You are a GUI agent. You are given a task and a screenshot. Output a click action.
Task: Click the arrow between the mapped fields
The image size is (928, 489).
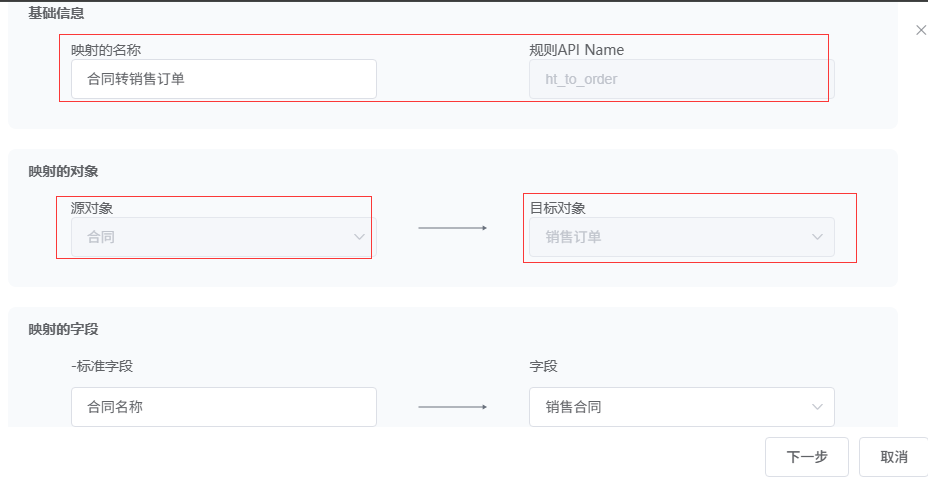point(452,407)
